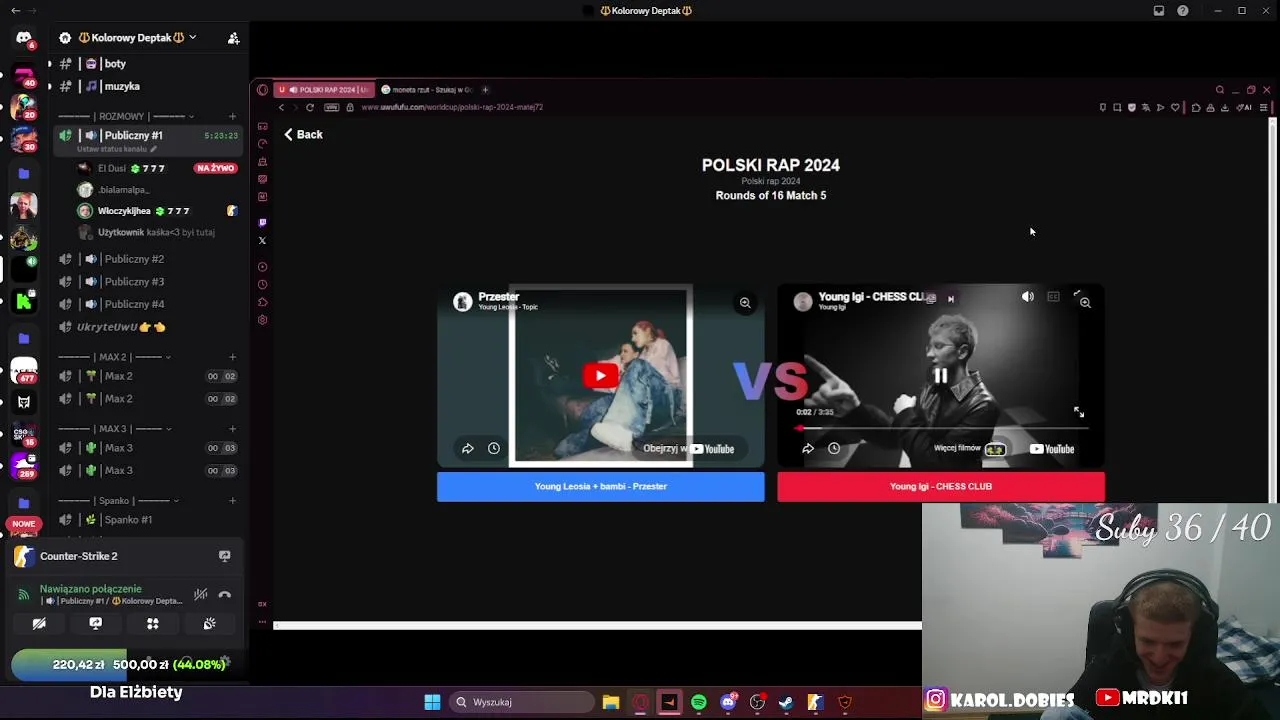Open the invite people icon in server header
Screen dimensions: 1280x720
pos(233,38)
